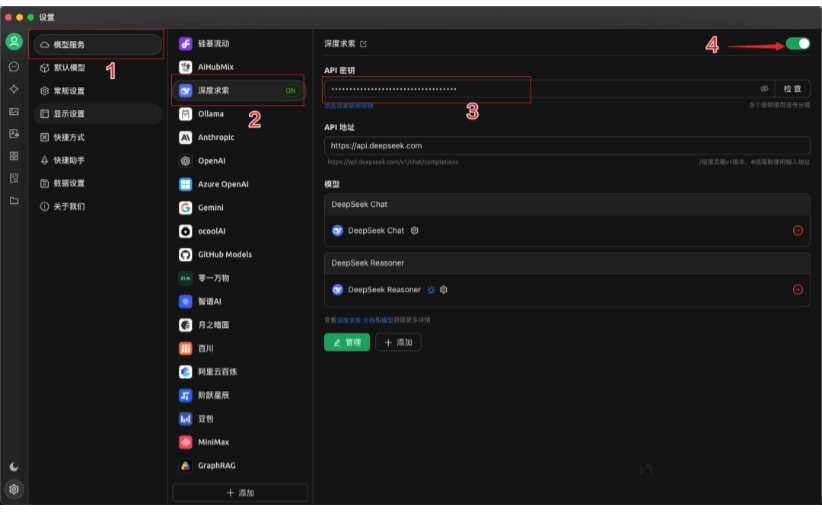Choose the 百川 provider
Viewport: 822px width, 512px height.
240,348
